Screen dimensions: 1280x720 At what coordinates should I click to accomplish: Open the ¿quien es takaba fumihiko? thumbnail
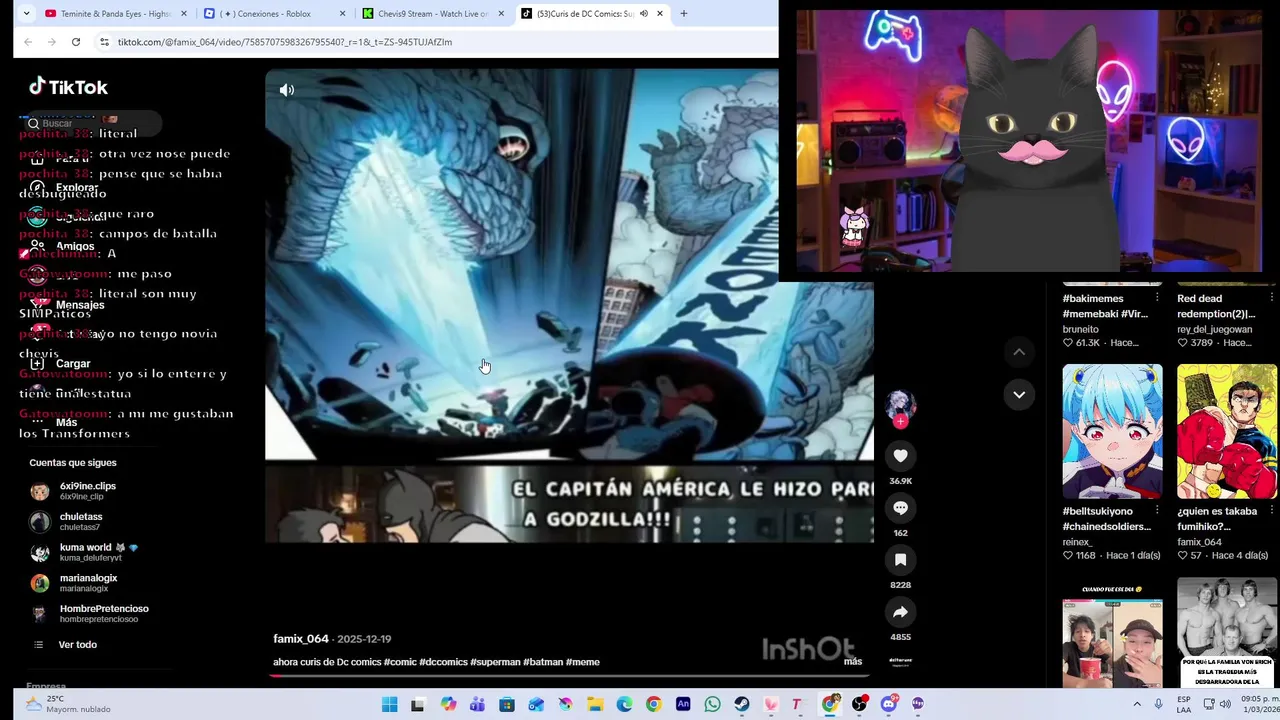[1227, 431]
